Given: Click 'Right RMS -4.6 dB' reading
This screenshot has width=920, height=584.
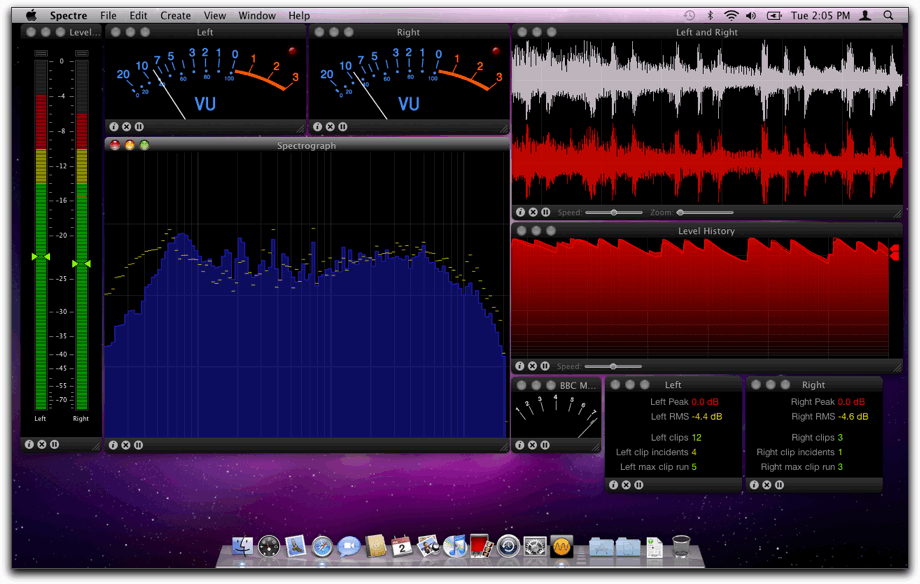Looking at the screenshot, I should pos(830,417).
